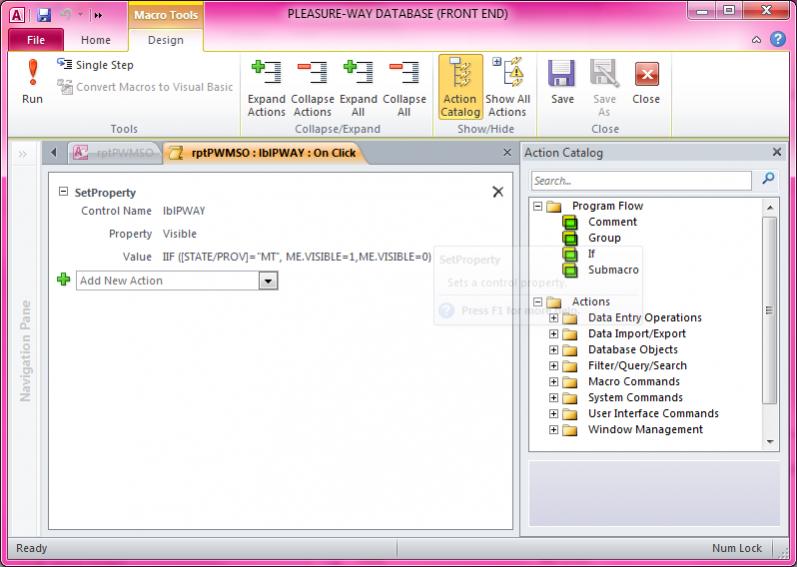Click the Add New Action combo box
The image size is (797, 567).
pyautogui.click(x=177, y=280)
